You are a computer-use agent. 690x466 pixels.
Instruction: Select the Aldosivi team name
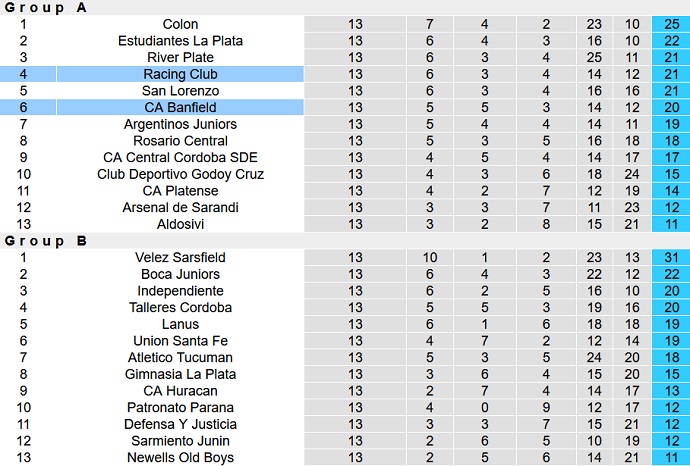pos(180,224)
